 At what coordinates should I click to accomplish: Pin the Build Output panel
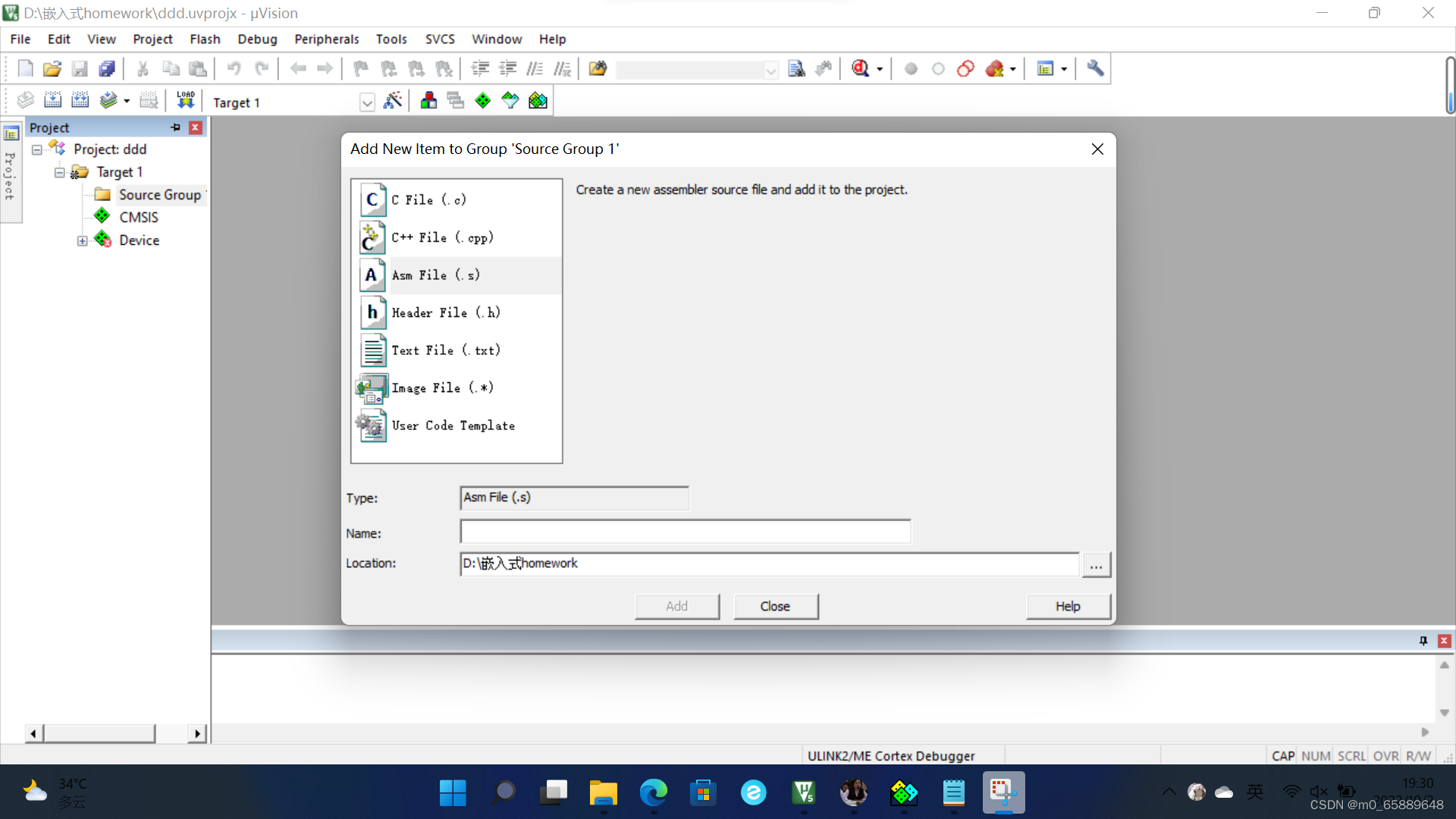[1423, 641]
